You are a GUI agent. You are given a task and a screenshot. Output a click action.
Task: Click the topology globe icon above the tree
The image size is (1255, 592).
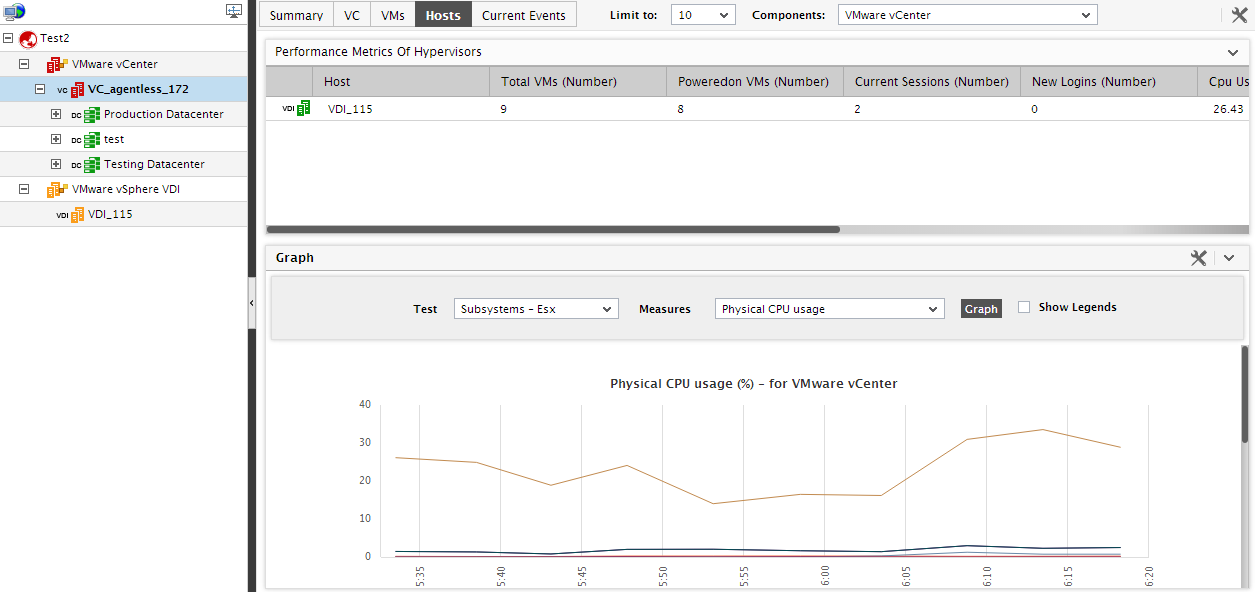[14, 11]
